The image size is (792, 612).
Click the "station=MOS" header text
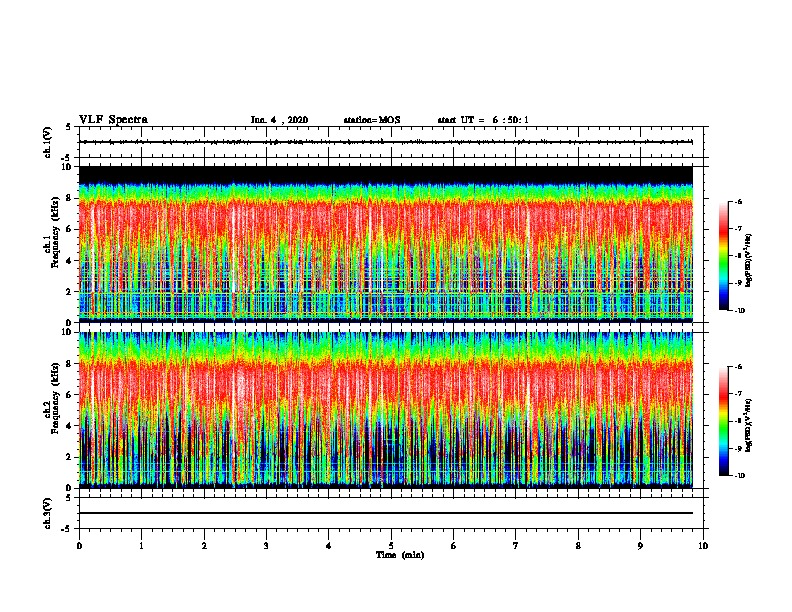tap(372, 120)
